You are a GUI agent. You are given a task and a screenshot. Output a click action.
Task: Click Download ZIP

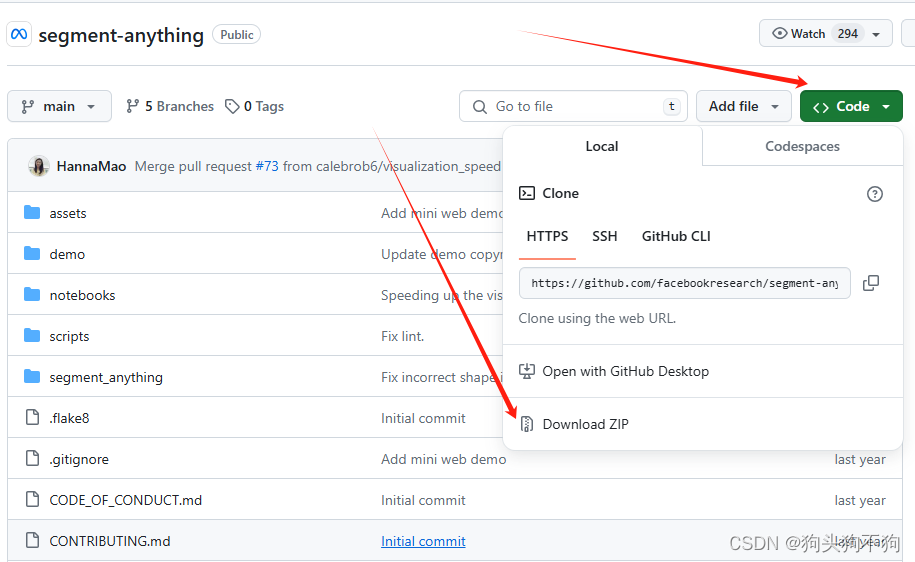point(585,424)
